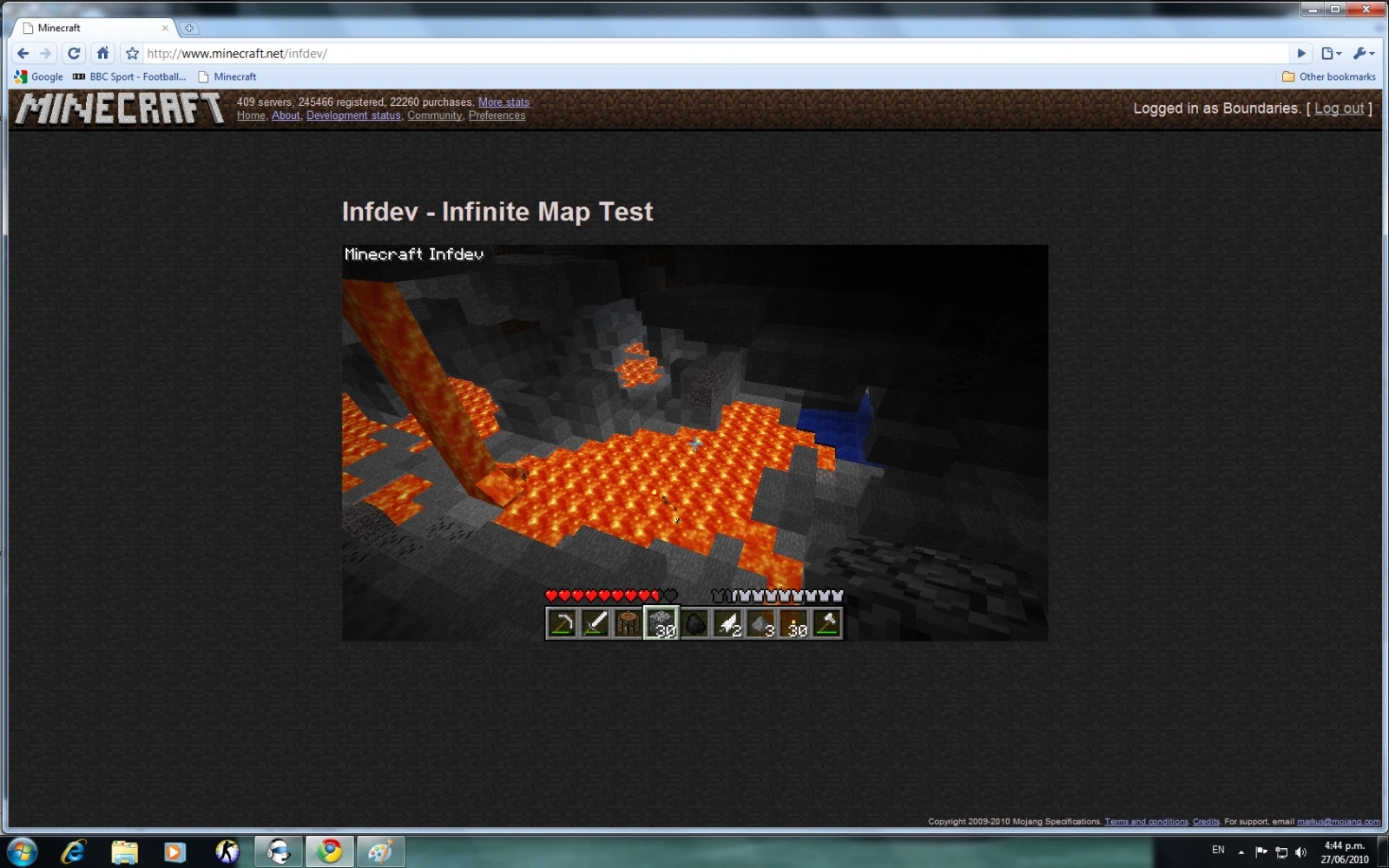The image size is (1389, 868).
Task: Switch to Chrome on the taskbar
Action: pos(330,852)
